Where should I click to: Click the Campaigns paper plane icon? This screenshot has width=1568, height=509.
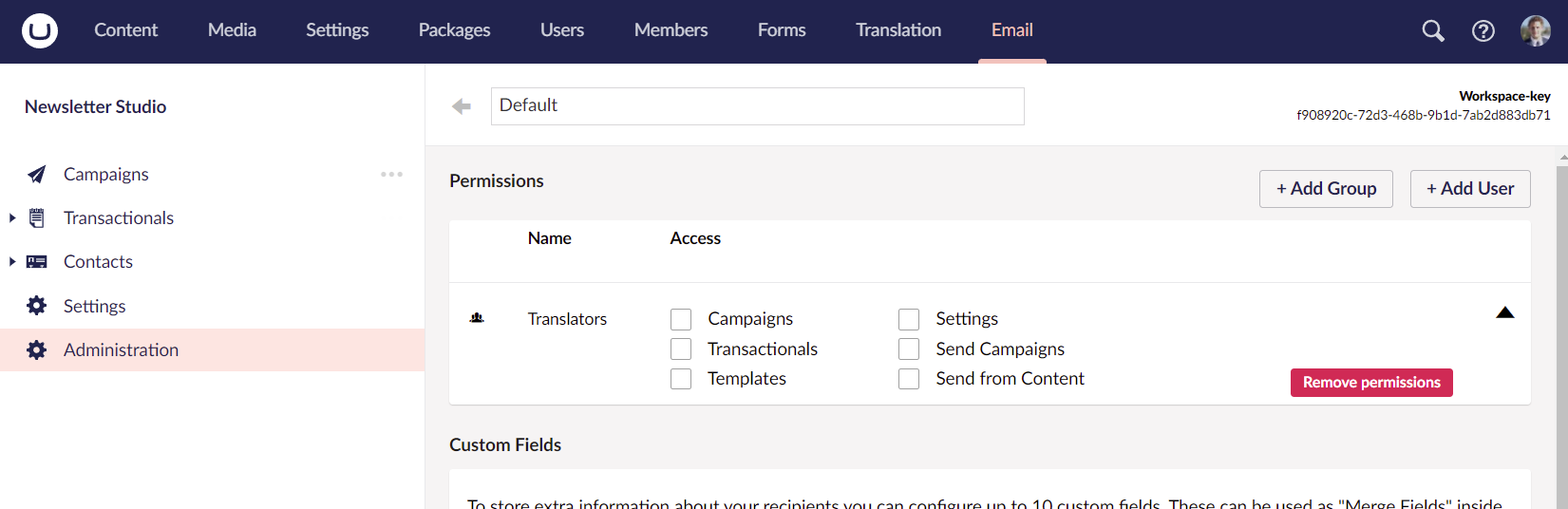(x=37, y=175)
